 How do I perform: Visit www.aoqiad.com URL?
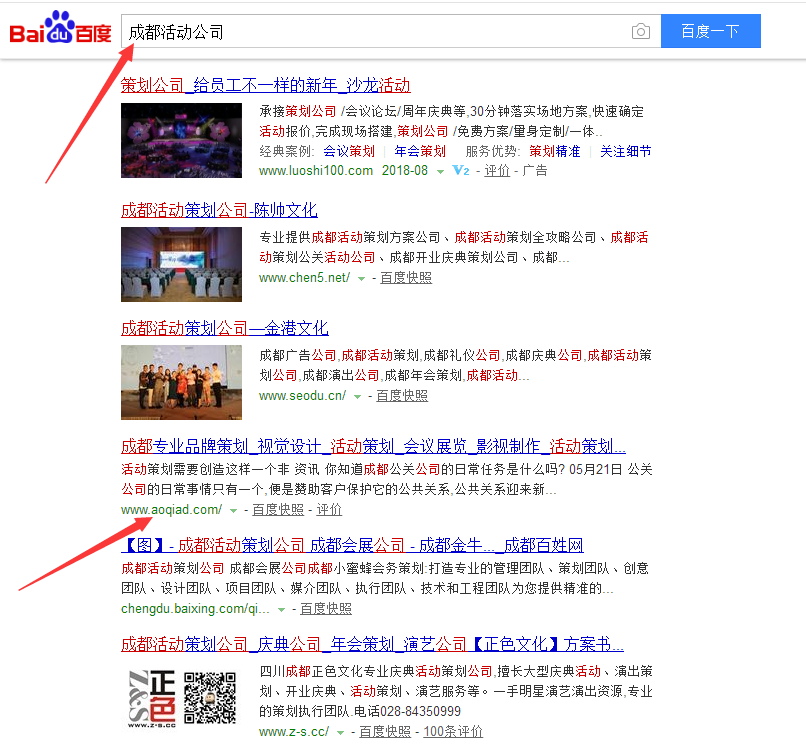(172, 510)
